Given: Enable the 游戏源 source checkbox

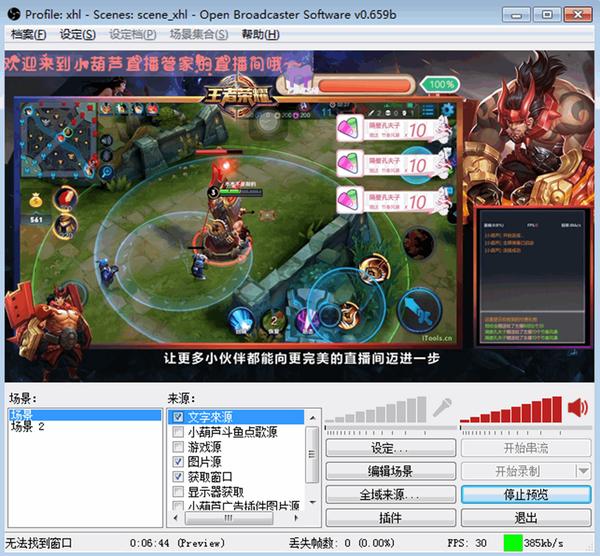Looking at the screenshot, I should pos(178,447).
